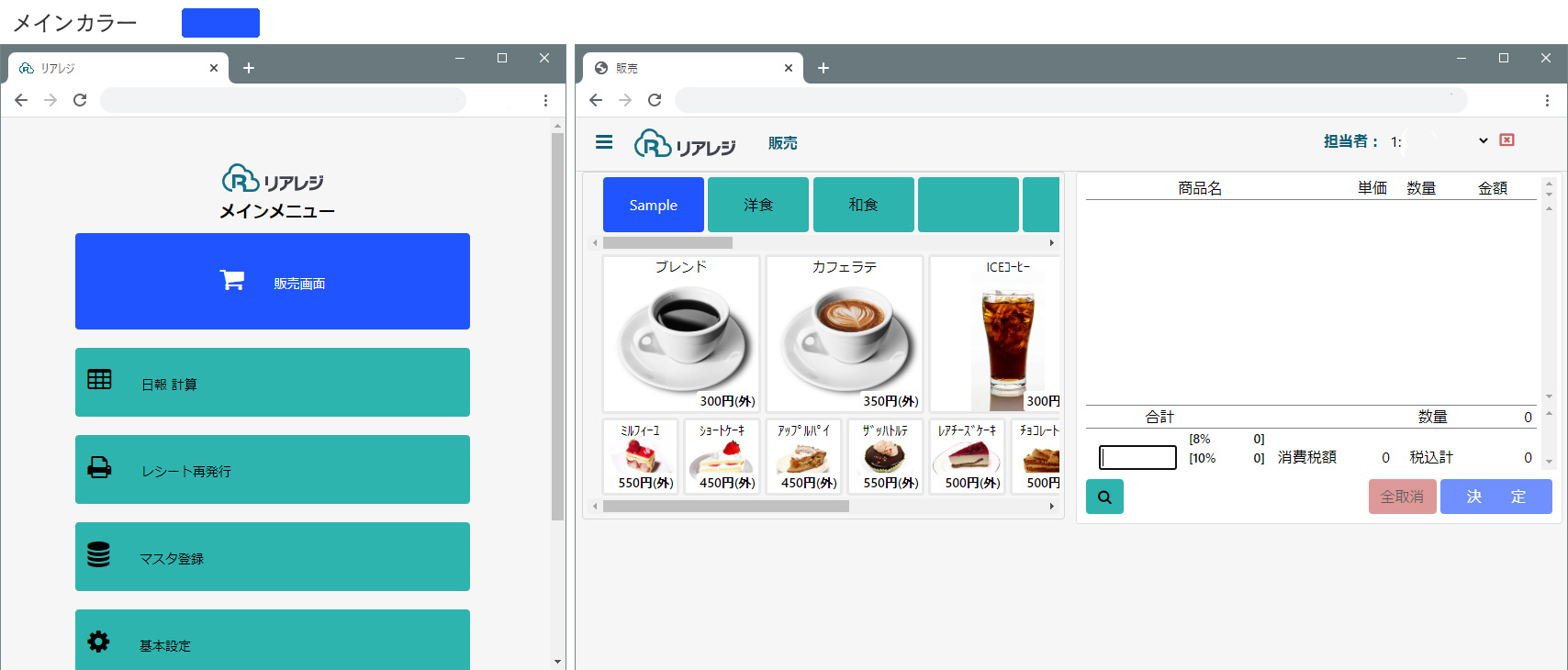Screen dimensions: 1568x670
Task: Select the 和食 category tab
Action: 863,205
